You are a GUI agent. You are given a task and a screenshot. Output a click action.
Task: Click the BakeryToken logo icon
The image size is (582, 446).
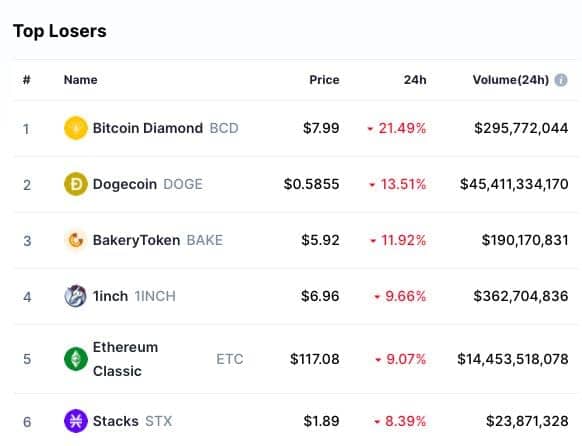pos(76,240)
